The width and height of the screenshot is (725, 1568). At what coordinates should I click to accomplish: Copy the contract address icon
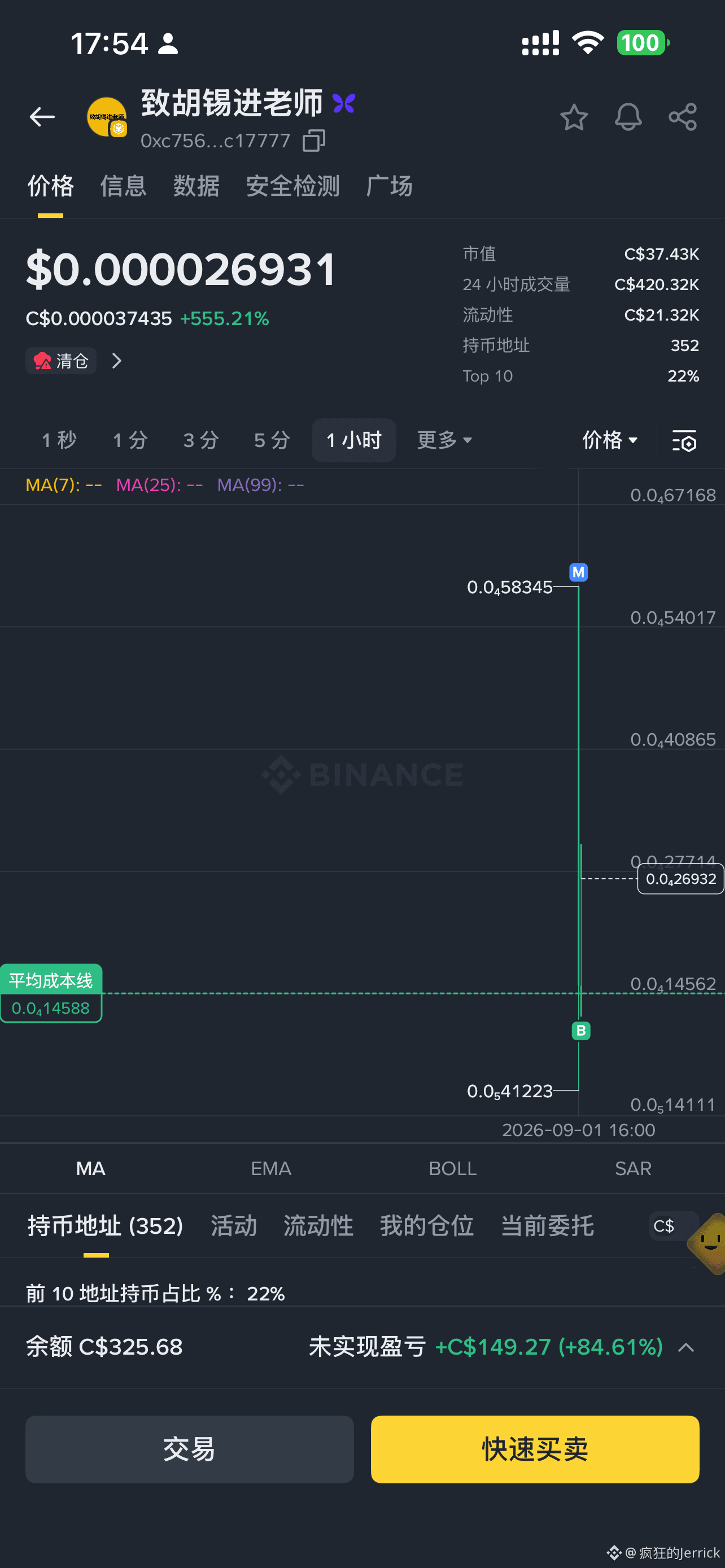pos(314,141)
